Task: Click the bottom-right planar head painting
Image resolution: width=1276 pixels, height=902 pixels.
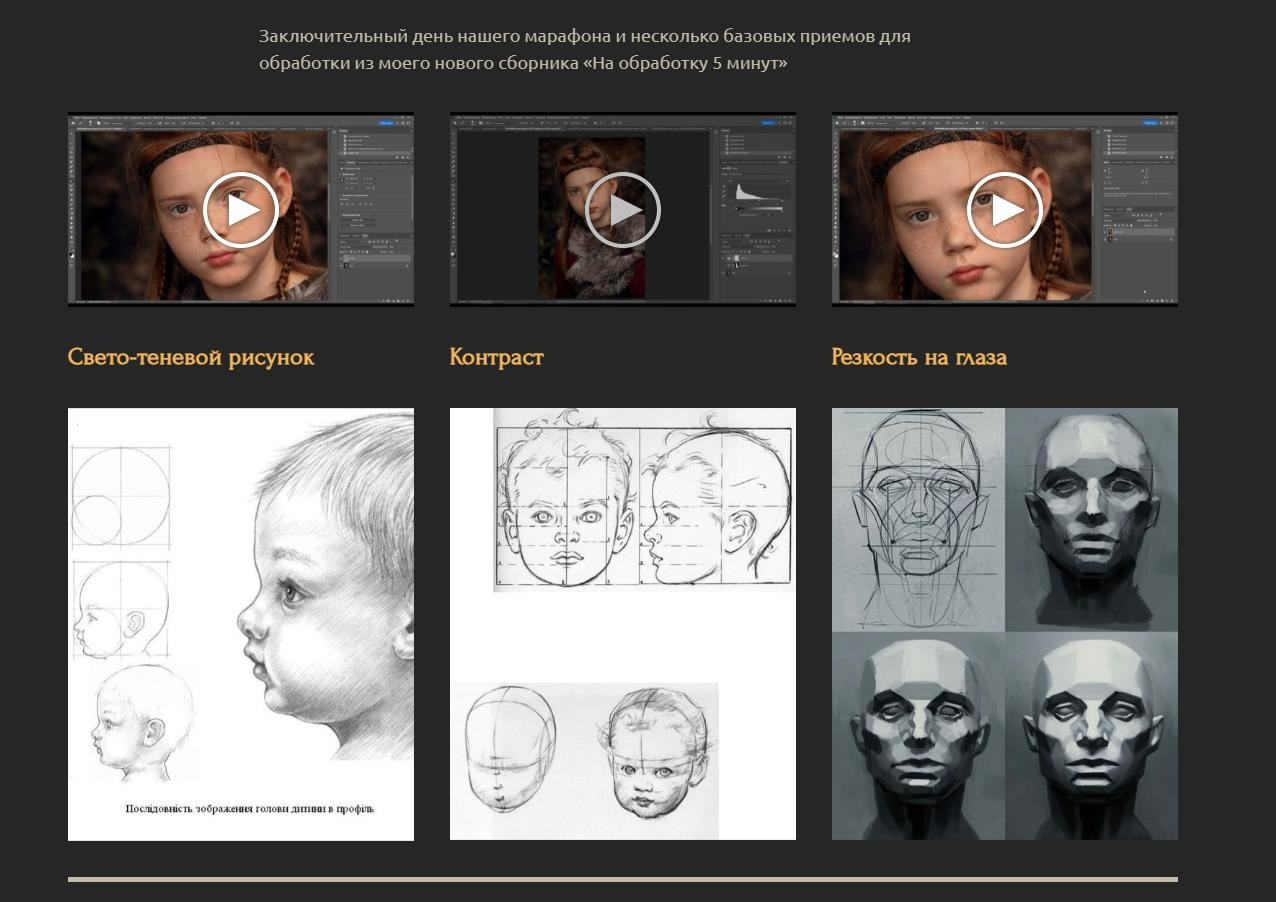Action: (1092, 736)
